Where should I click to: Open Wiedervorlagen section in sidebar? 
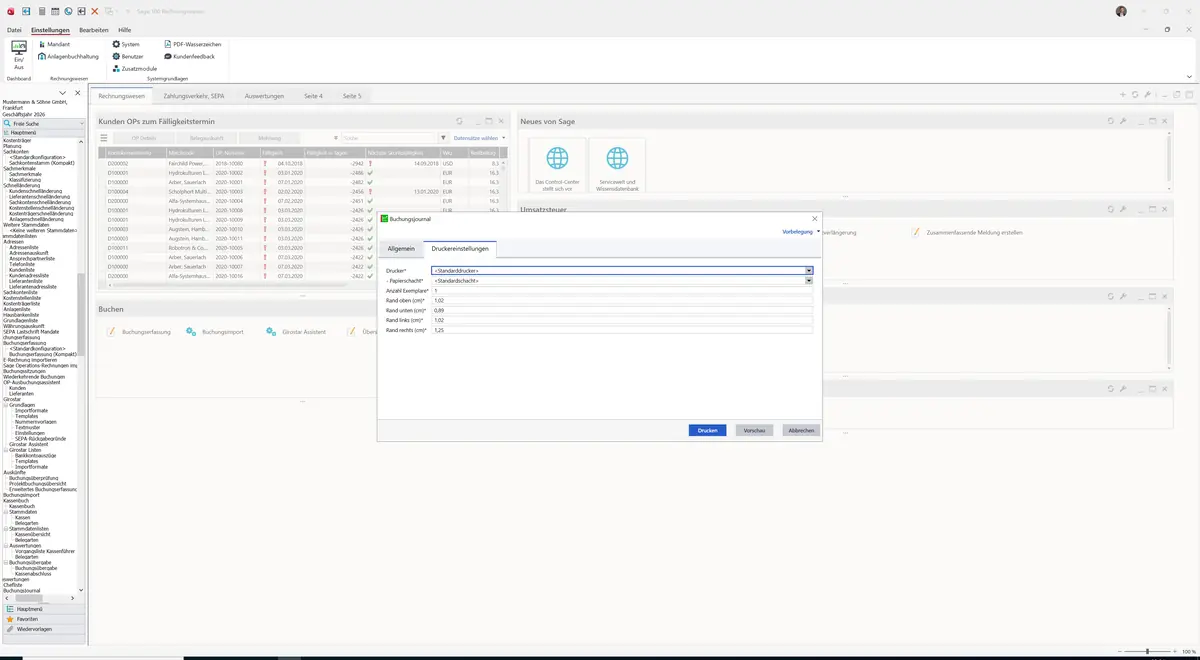pos(43,629)
